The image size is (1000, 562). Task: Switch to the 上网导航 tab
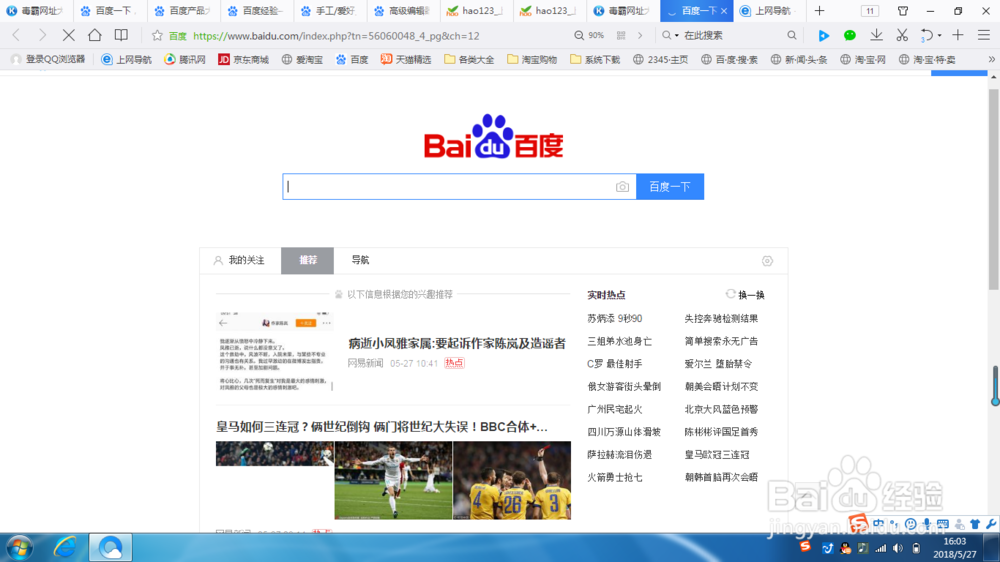[768, 11]
